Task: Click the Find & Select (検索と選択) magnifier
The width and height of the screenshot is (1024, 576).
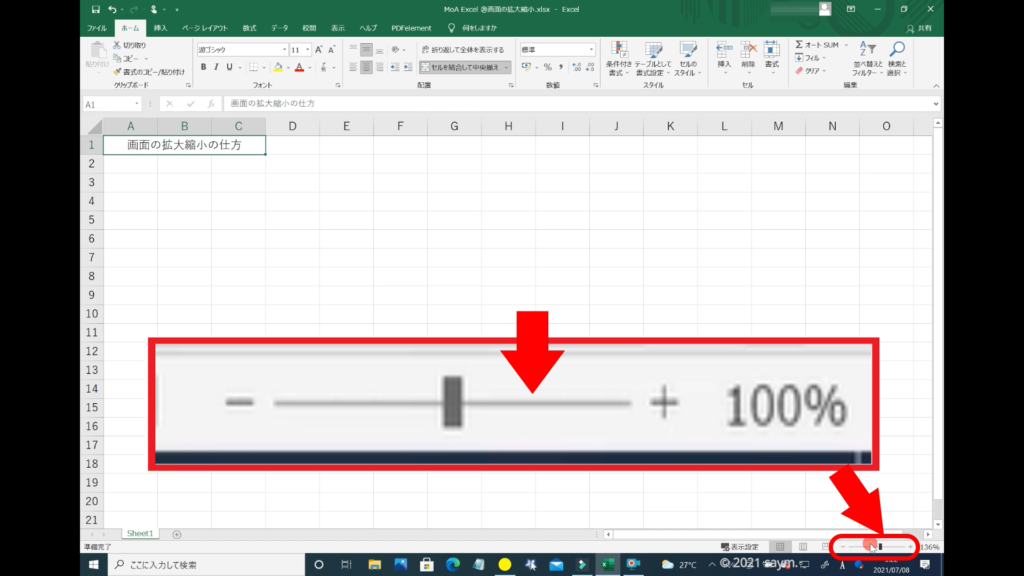Action: [x=897, y=58]
